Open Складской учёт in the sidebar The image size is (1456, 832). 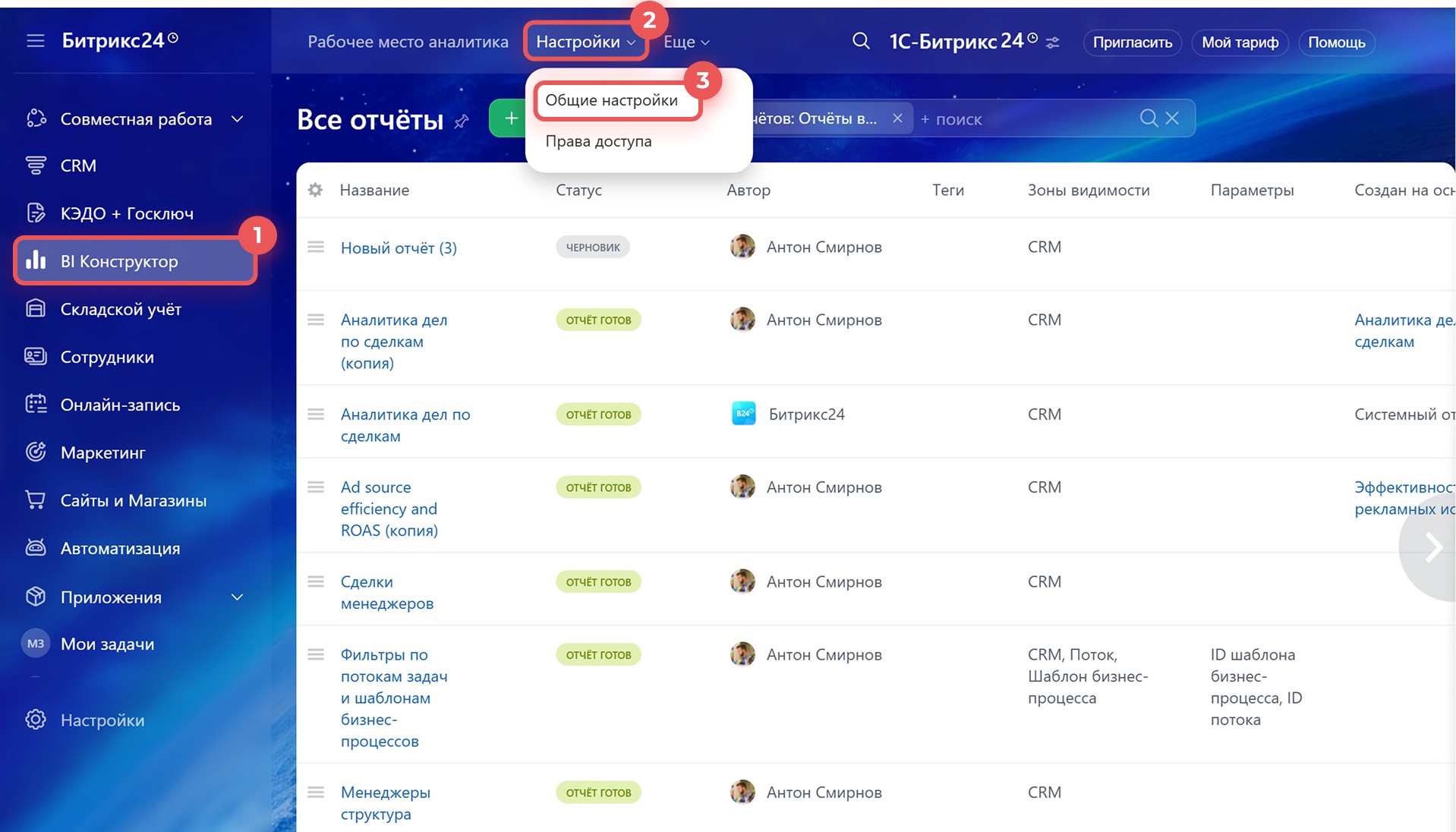click(x=121, y=309)
